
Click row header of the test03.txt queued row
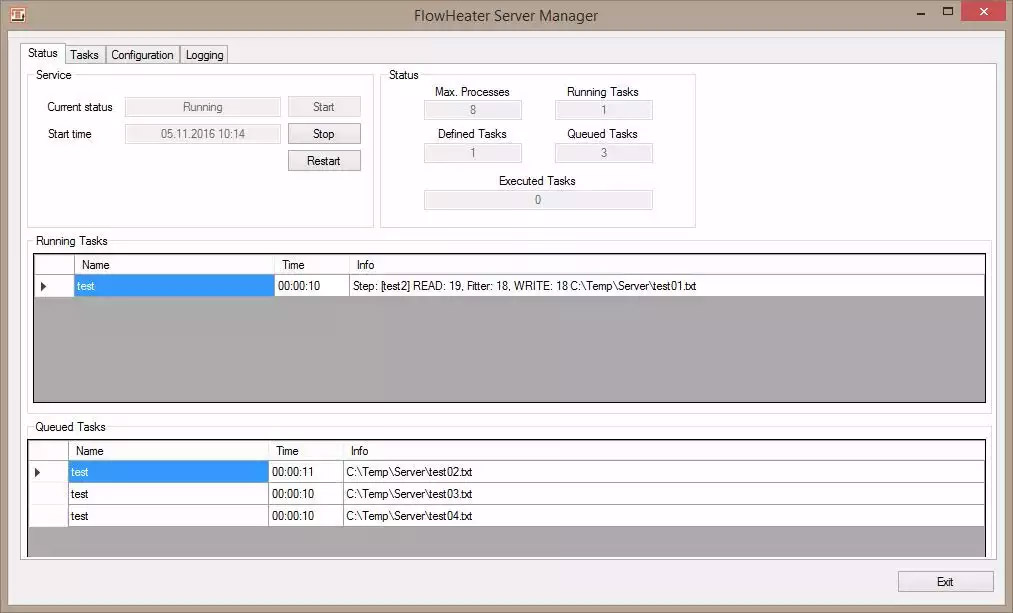pyautogui.click(x=48, y=494)
